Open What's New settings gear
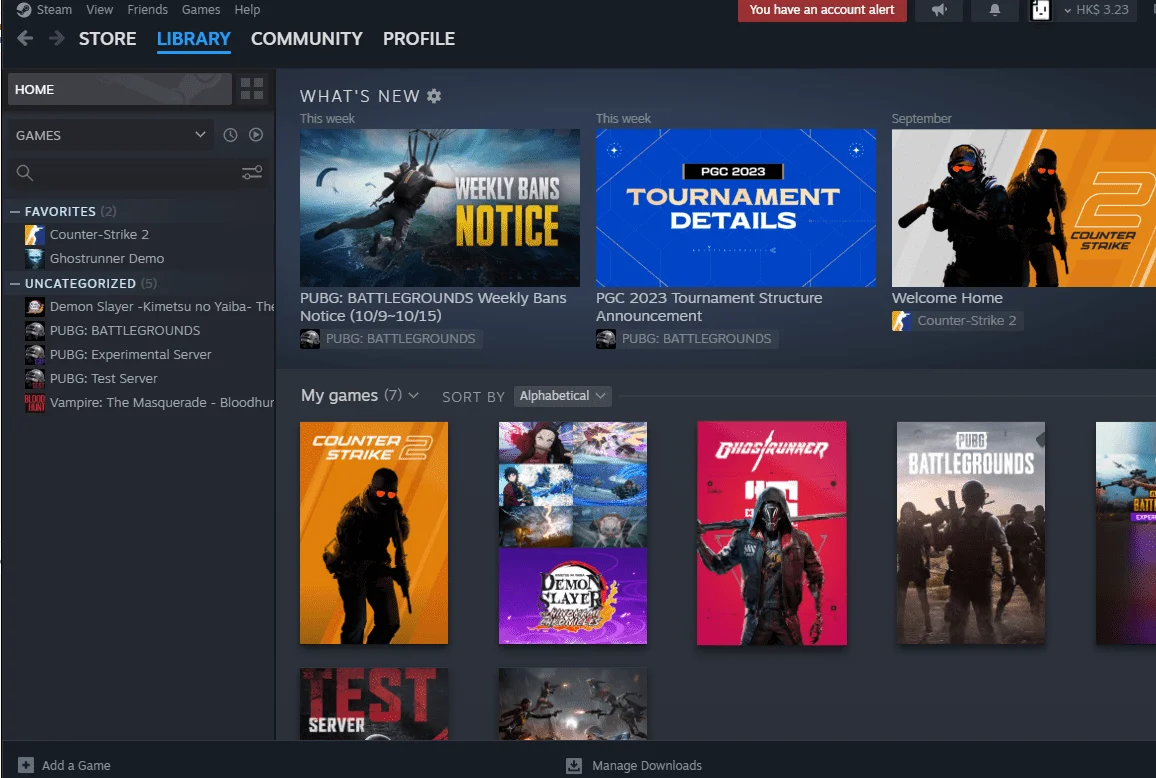Screen dimensions: 1156x778 coord(434,96)
